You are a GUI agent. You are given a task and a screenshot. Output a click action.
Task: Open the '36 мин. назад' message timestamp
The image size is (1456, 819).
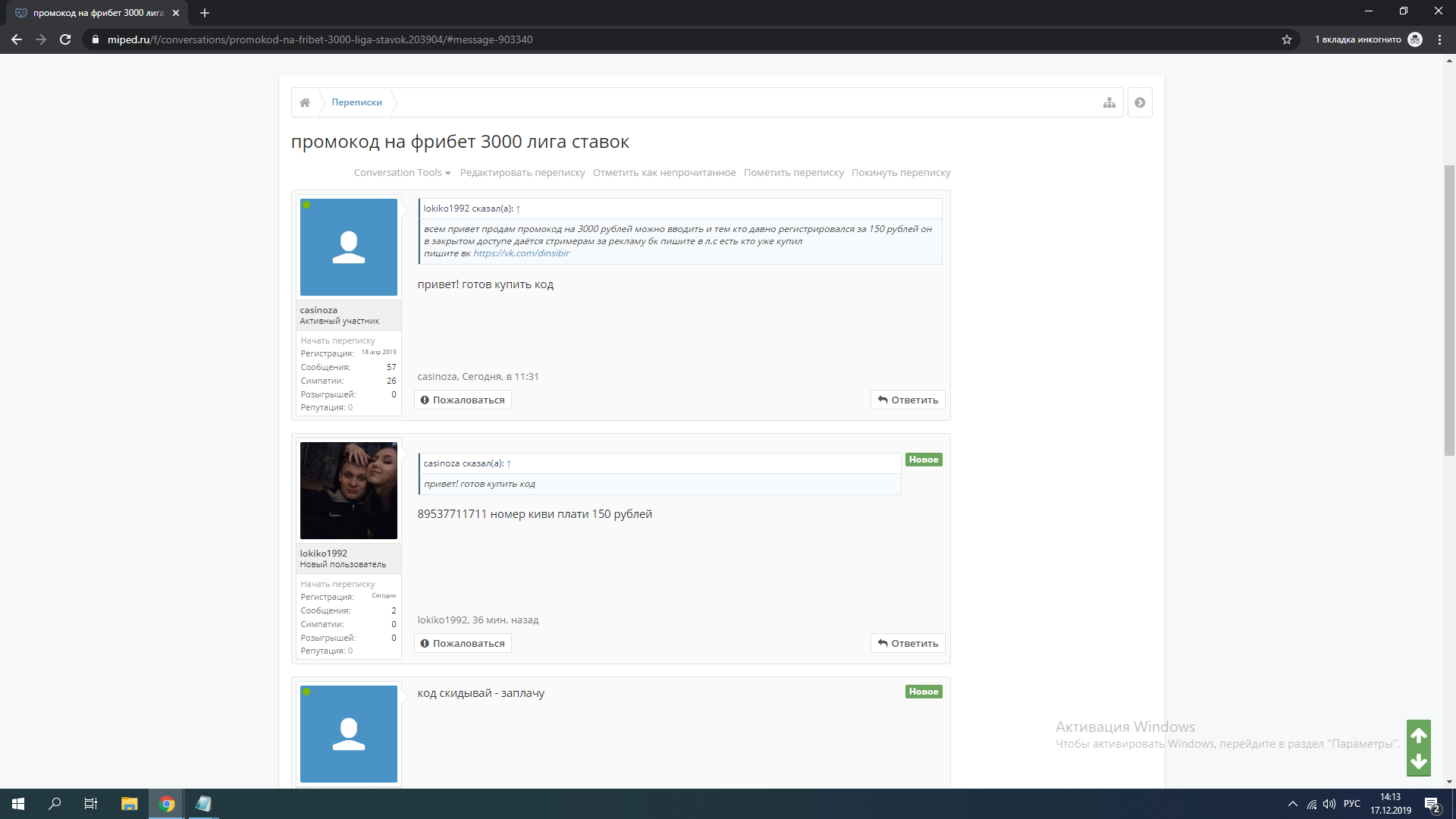(505, 620)
